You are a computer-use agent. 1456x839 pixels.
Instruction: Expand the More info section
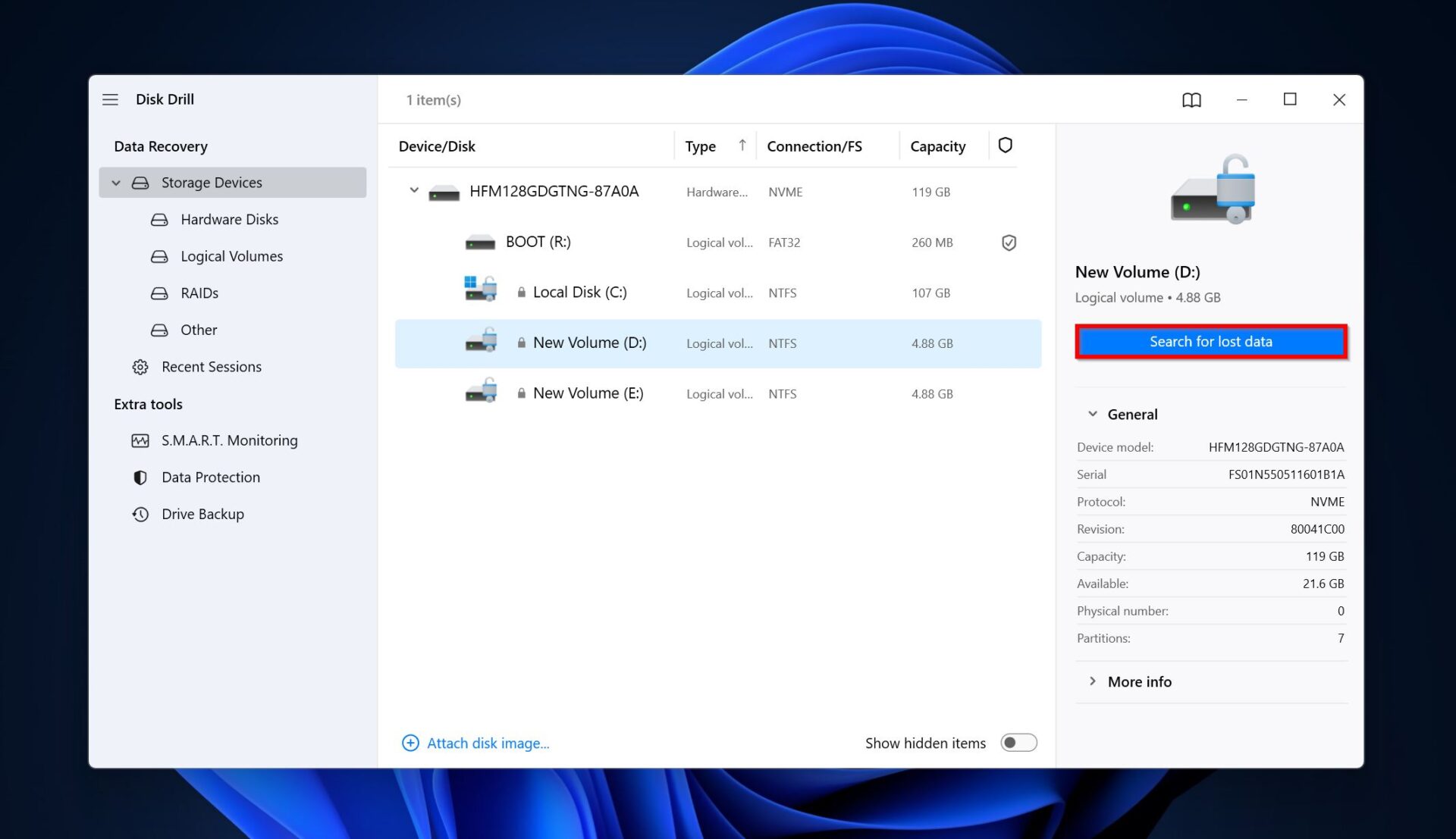tap(1093, 681)
